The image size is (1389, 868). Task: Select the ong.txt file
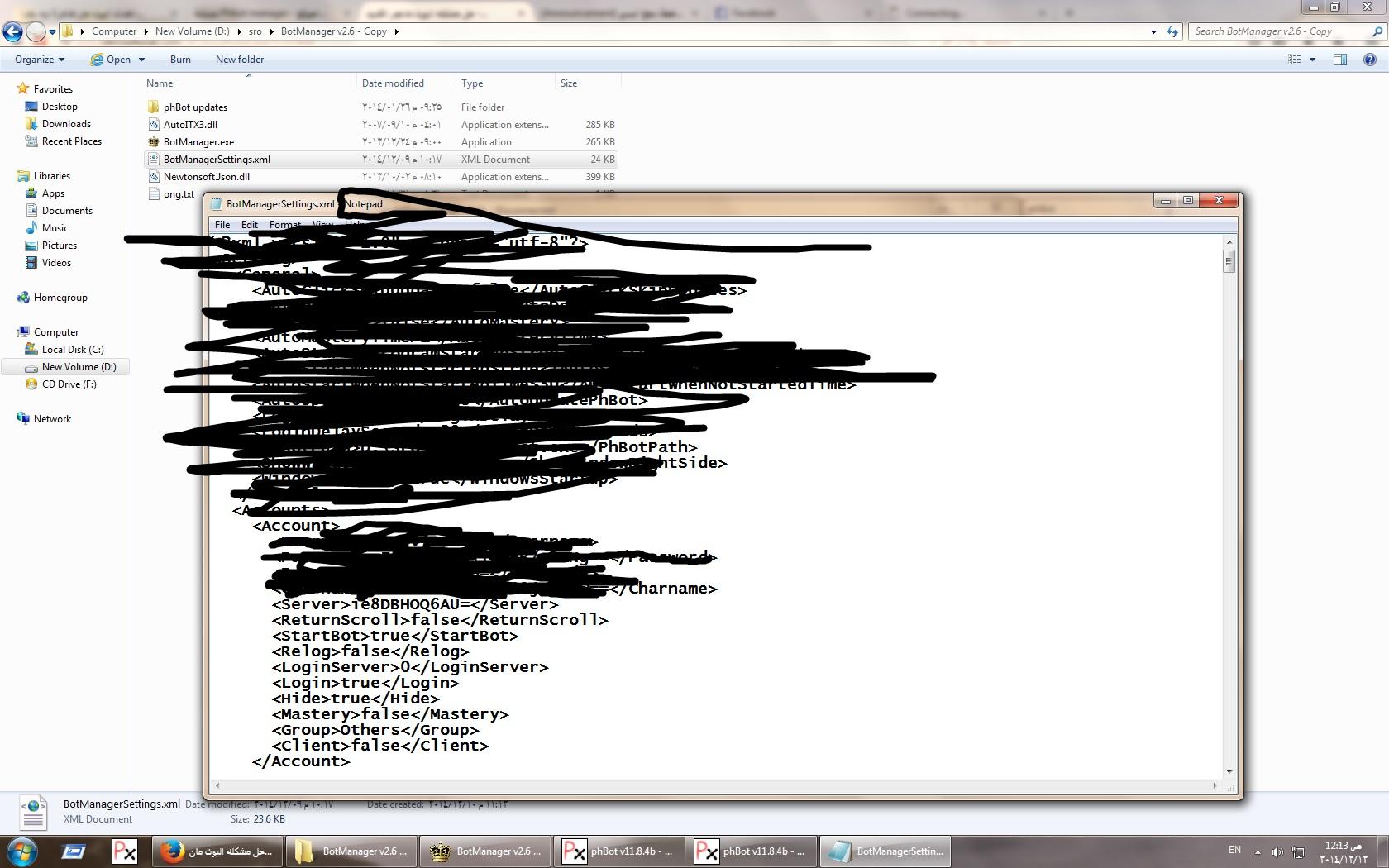(178, 194)
